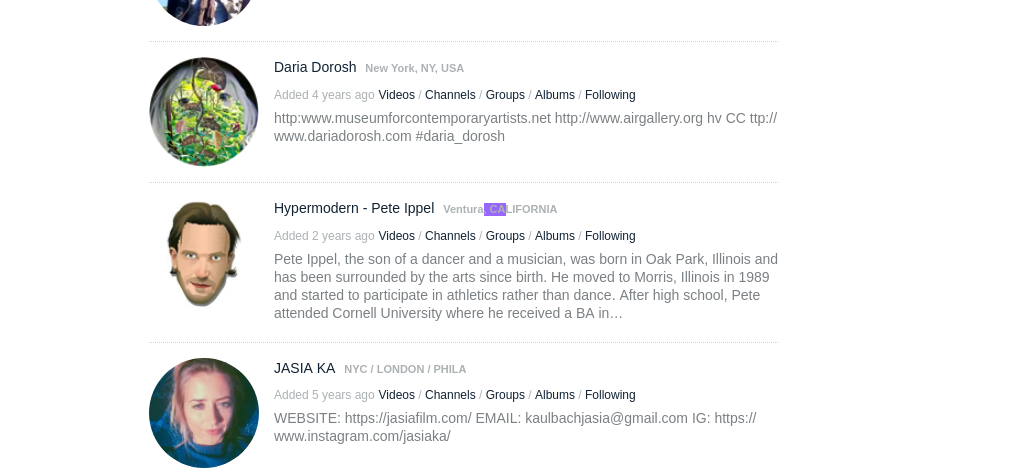Viewport: 1028px width, 473px height.
Task: Click JASIA KA's profile photo
Action: (204, 413)
